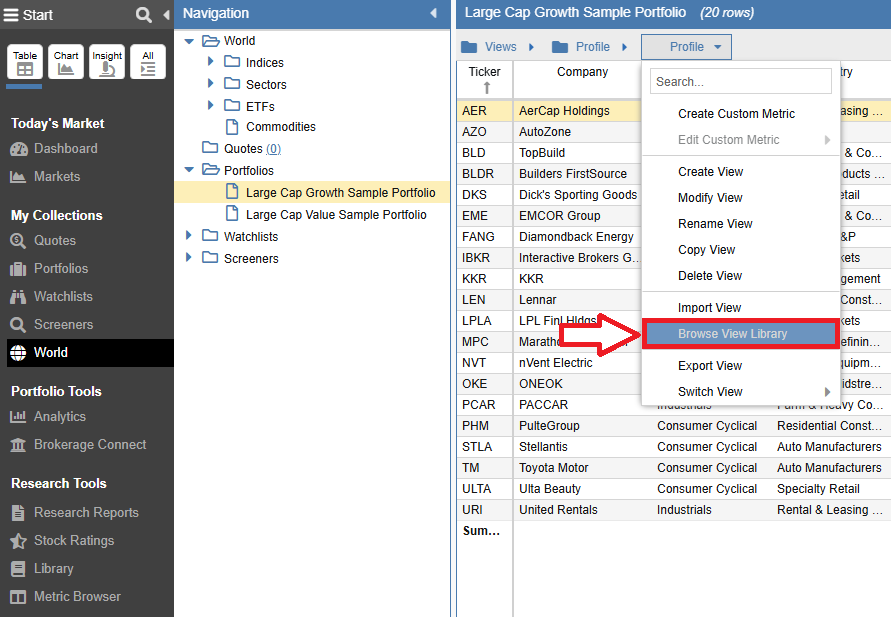
Task: Click the Metric Browser icon
Action: tap(18, 597)
